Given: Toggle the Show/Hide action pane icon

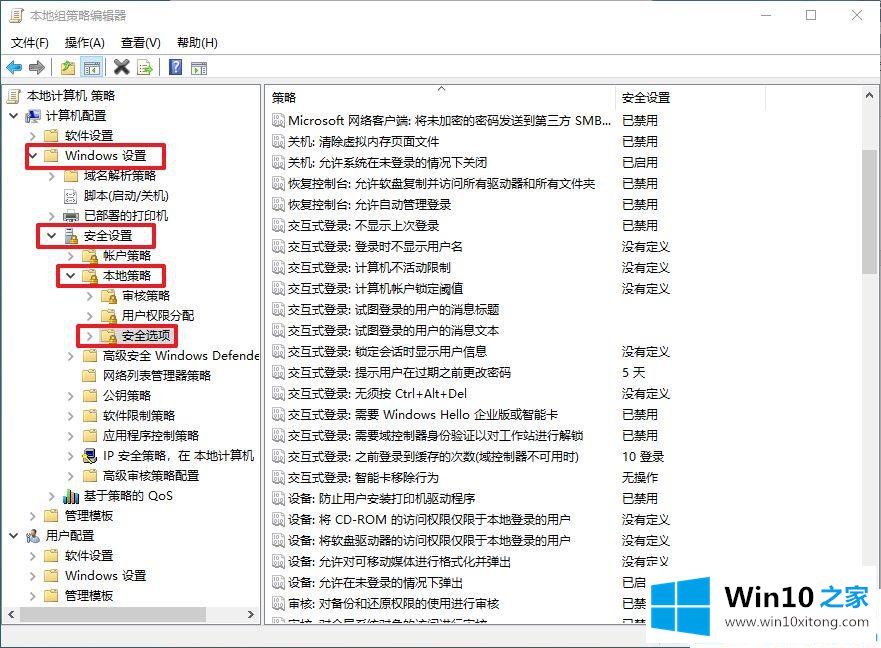Looking at the screenshot, I should tap(199, 69).
